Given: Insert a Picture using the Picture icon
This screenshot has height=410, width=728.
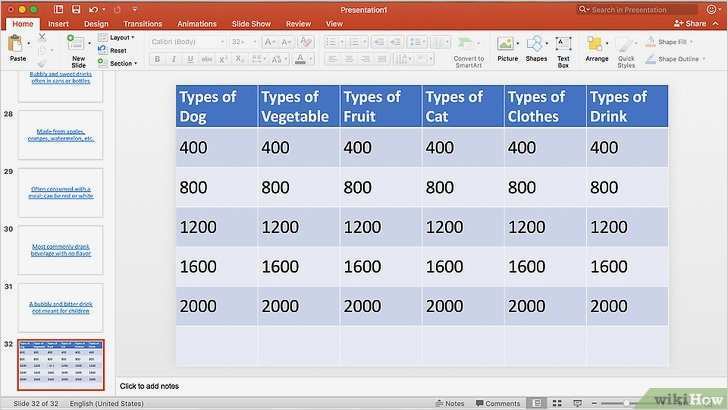Looking at the screenshot, I should 505,44.
